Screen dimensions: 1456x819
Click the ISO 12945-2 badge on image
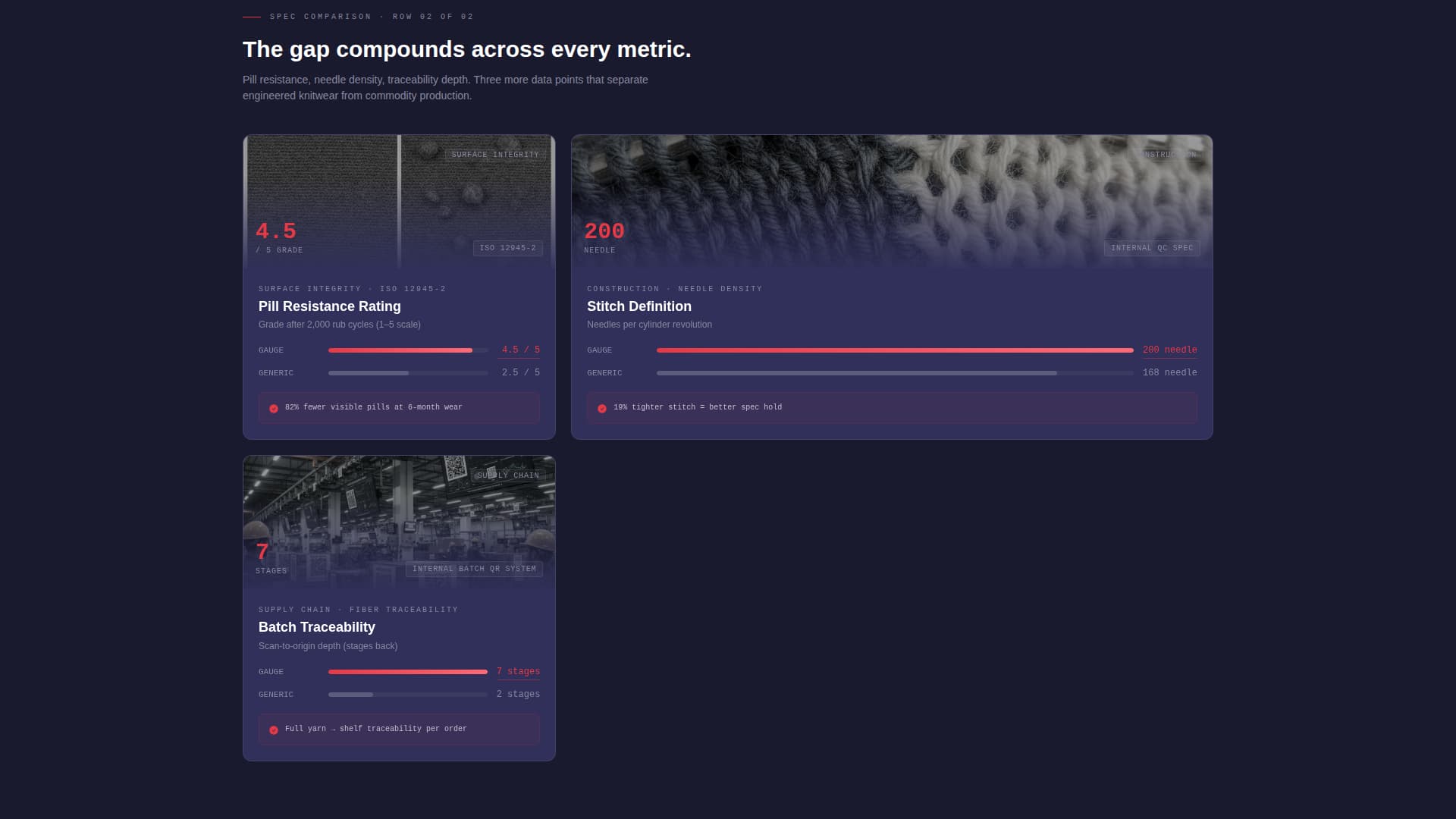click(507, 248)
